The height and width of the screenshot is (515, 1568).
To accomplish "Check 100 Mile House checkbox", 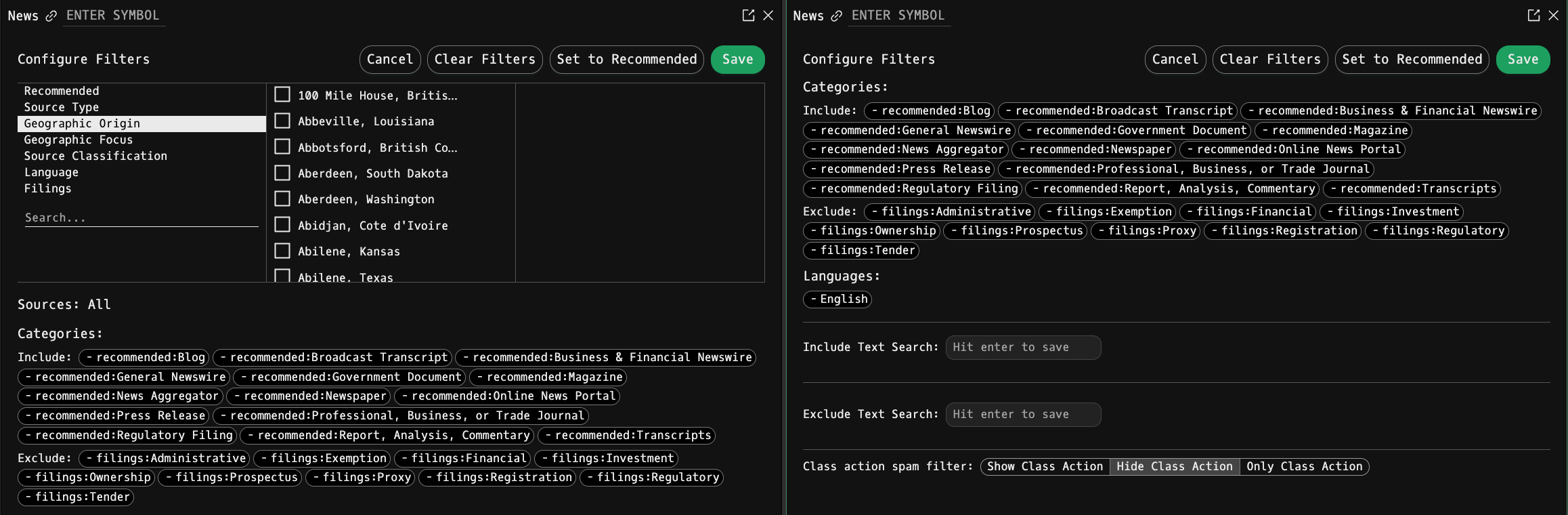I will pos(282,94).
